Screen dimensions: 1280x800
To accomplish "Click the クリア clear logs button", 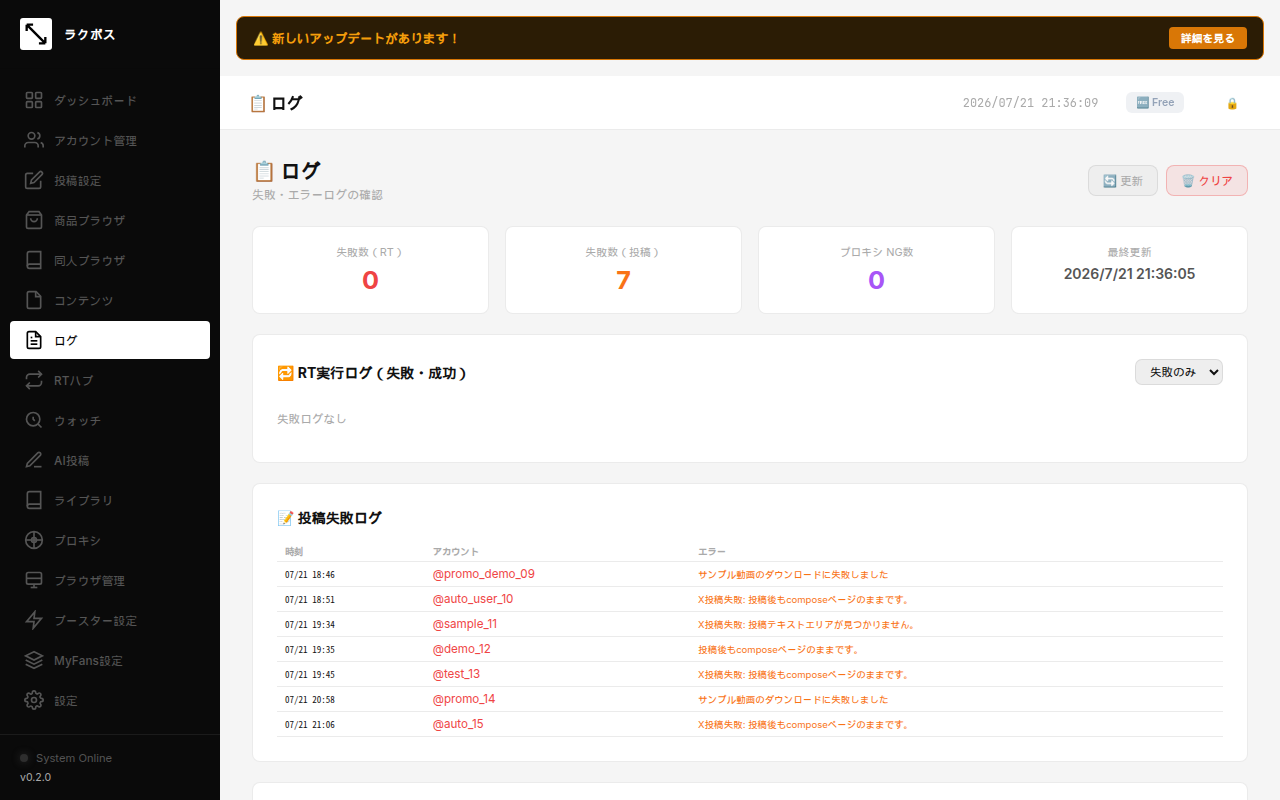I will (1207, 181).
